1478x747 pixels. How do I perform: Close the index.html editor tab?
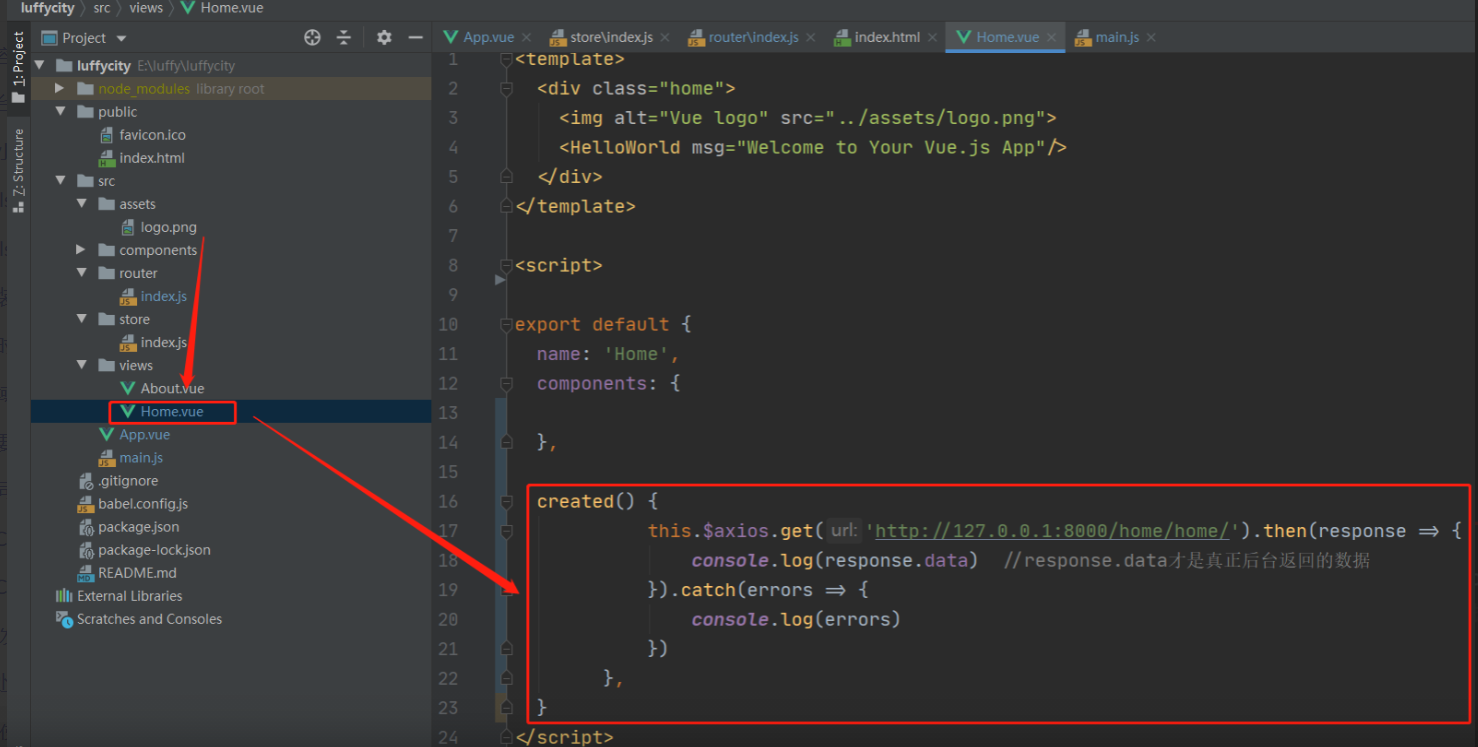click(x=932, y=37)
